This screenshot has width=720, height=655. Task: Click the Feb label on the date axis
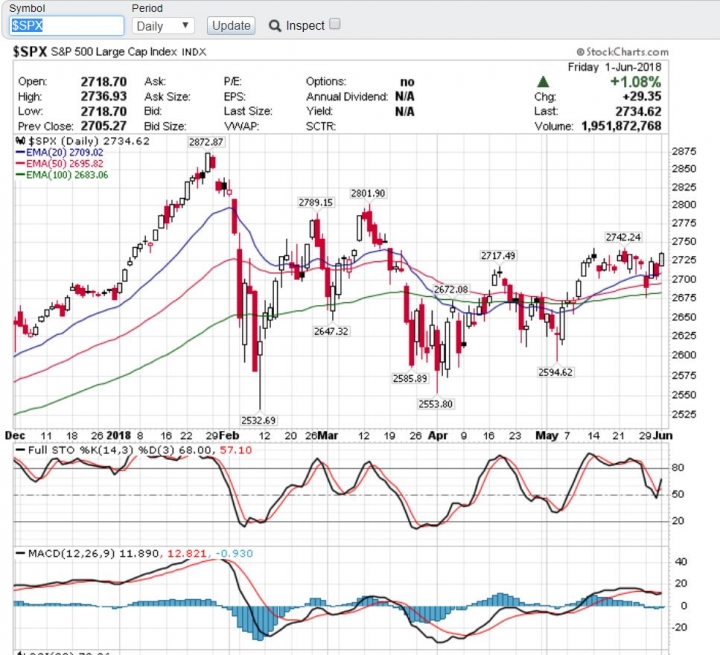[x=229, y=435]
